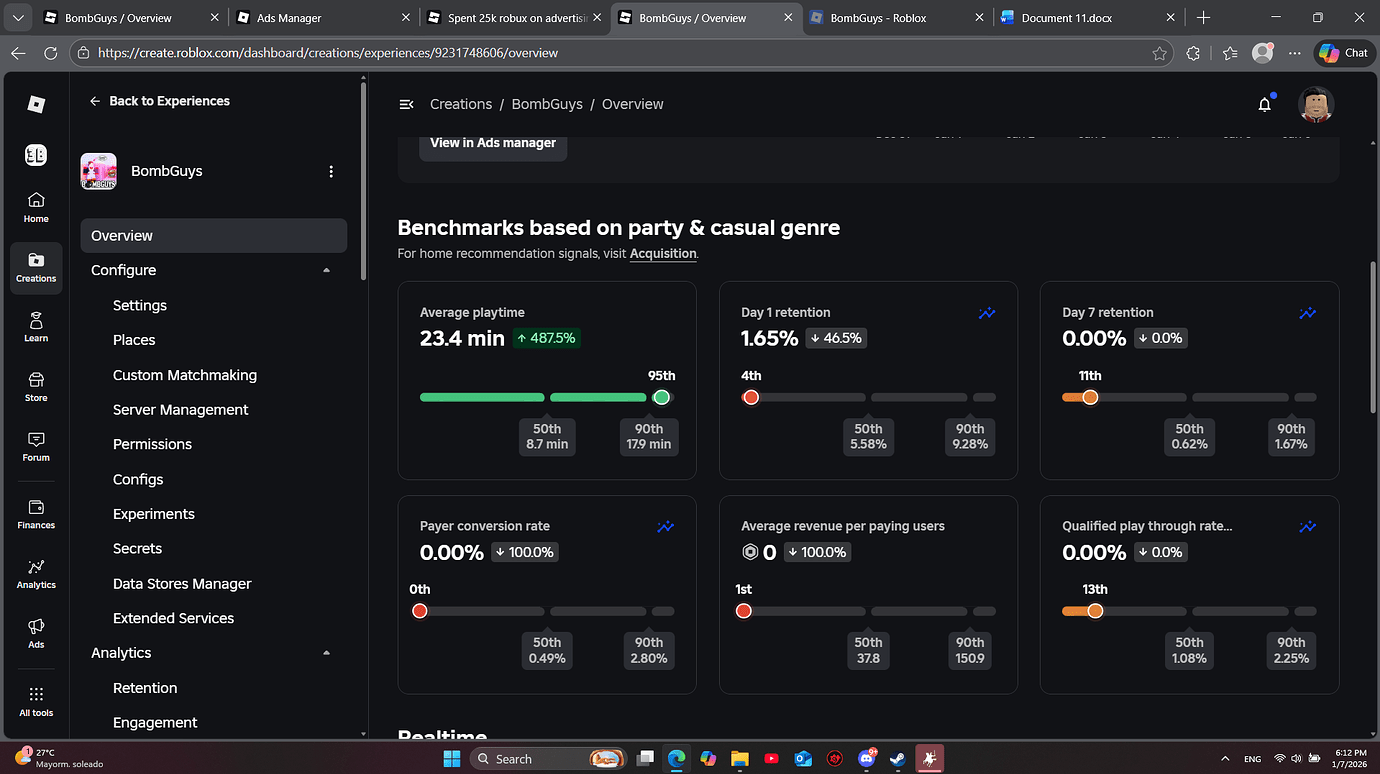Refresh the browser page
The width and height of the screenshot is (1380, 774).
(50, 53)
